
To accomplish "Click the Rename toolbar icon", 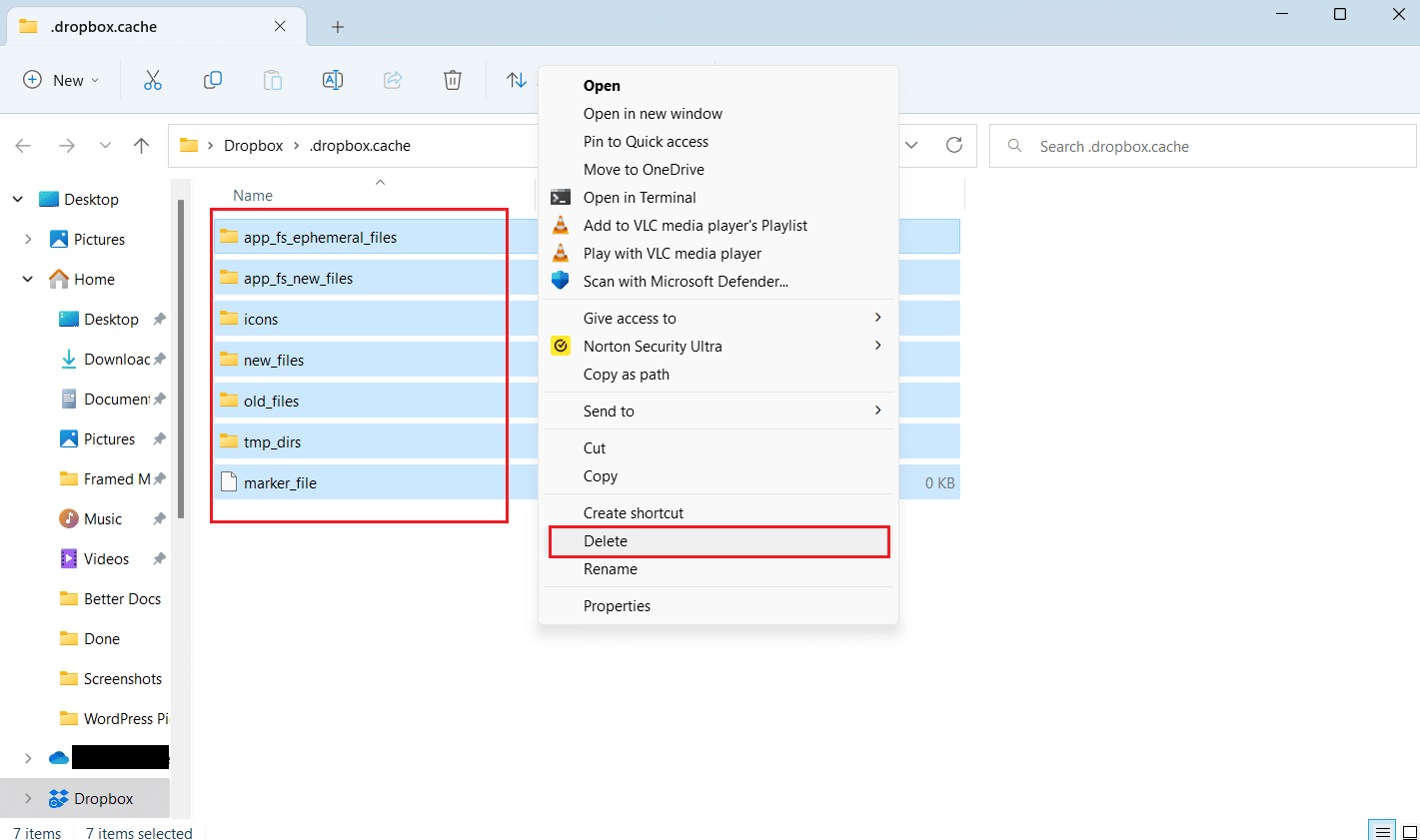I will click(x=333, y=80).
